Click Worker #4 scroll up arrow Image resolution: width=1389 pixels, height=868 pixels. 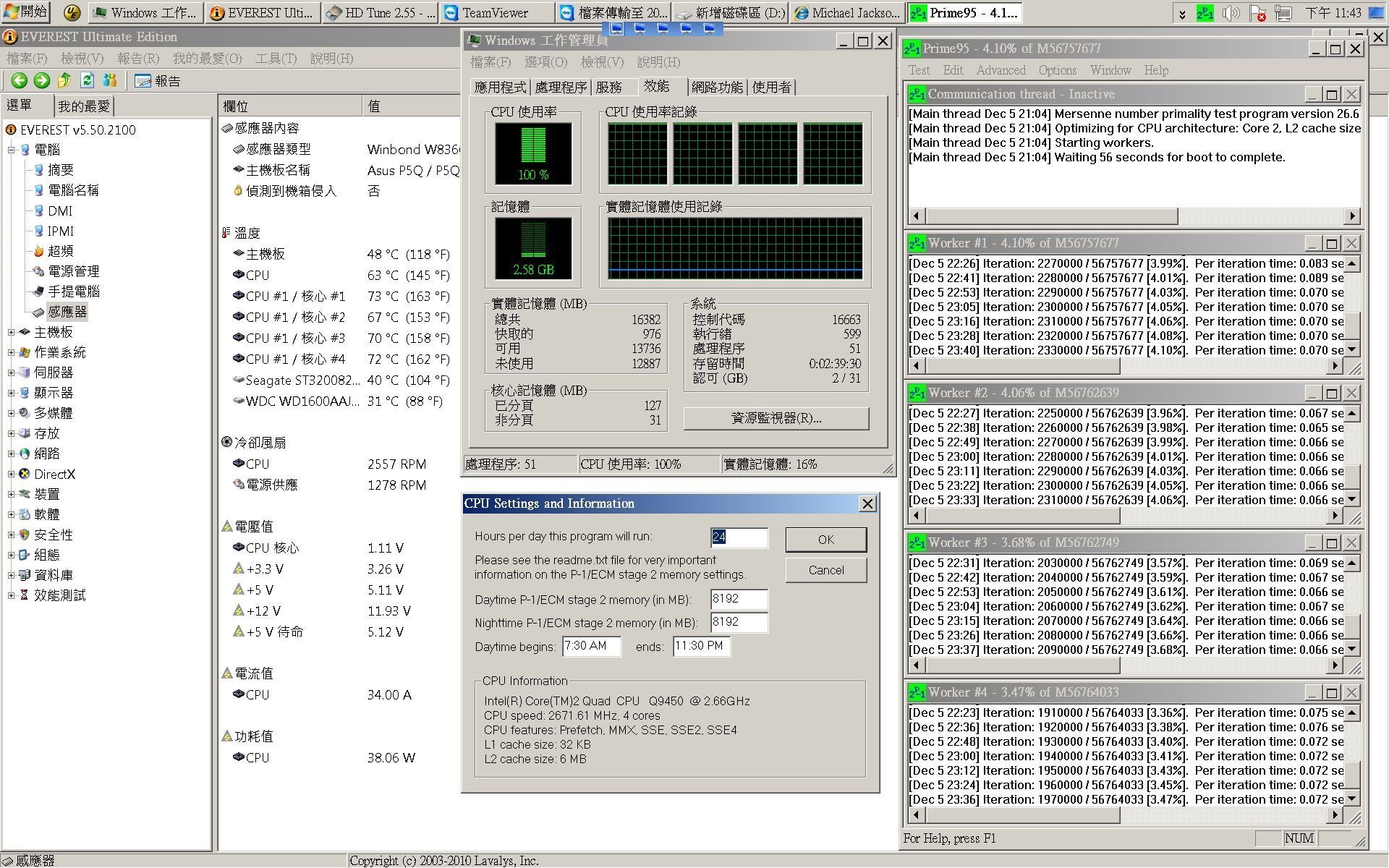tap(1351, 712)
